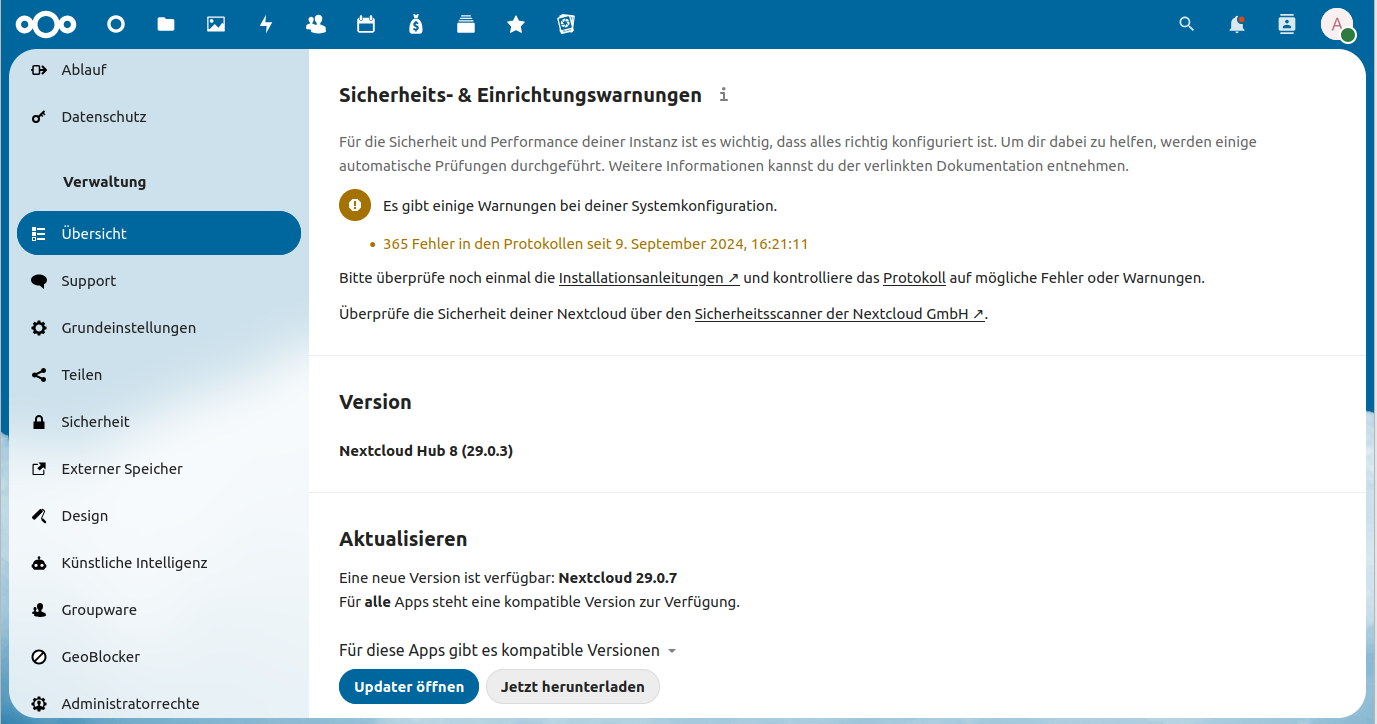
Task: Open the Contacts app icon
Action: pyautogui.click(x=316, y=24)
